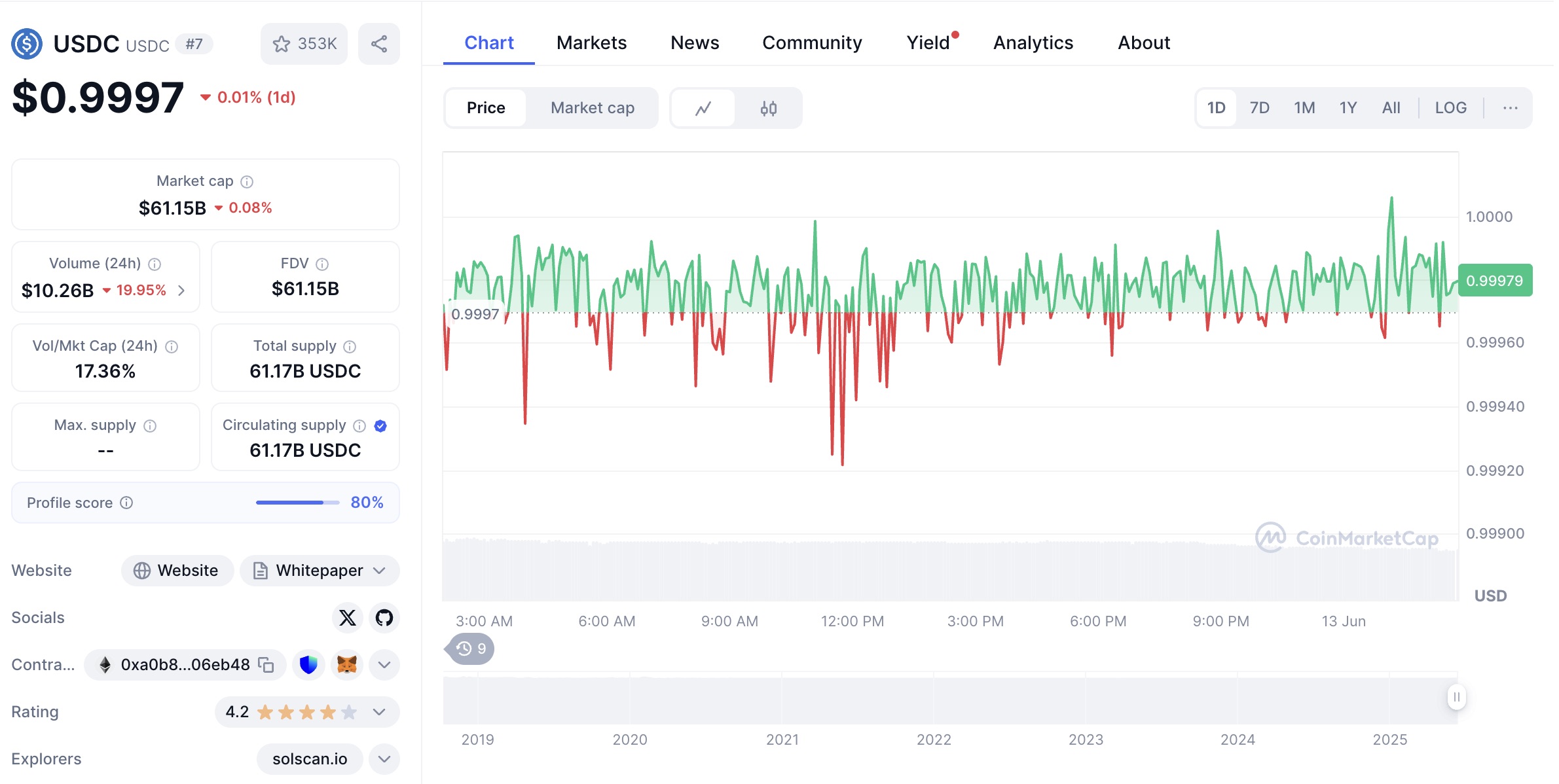Set chart range to 1D

(x=1217, y=108)
